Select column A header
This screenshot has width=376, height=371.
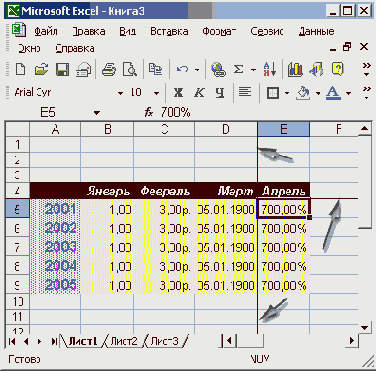55,129
